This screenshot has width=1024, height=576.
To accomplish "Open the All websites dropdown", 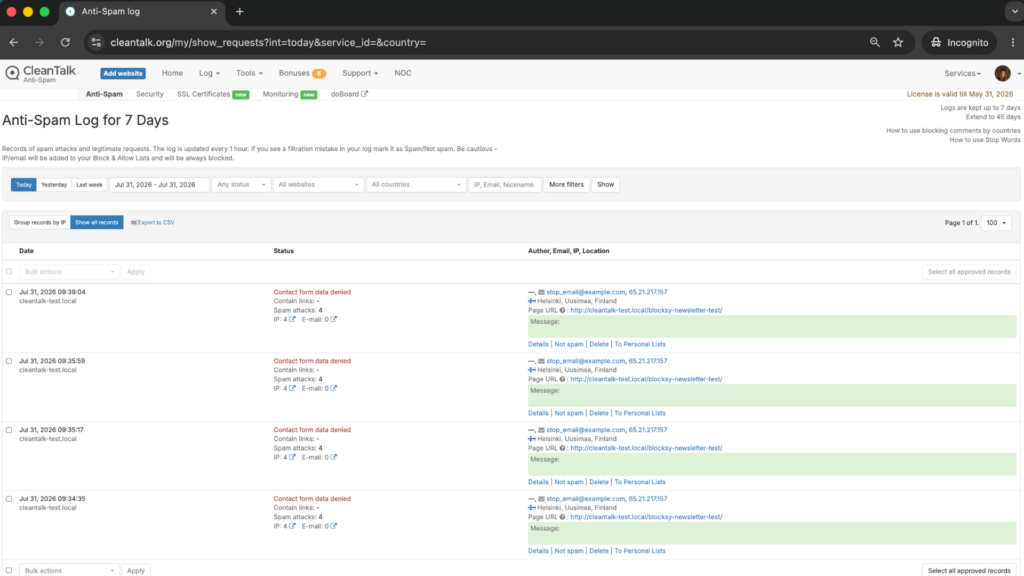I will pyautogui.click(x=318, y=185).
